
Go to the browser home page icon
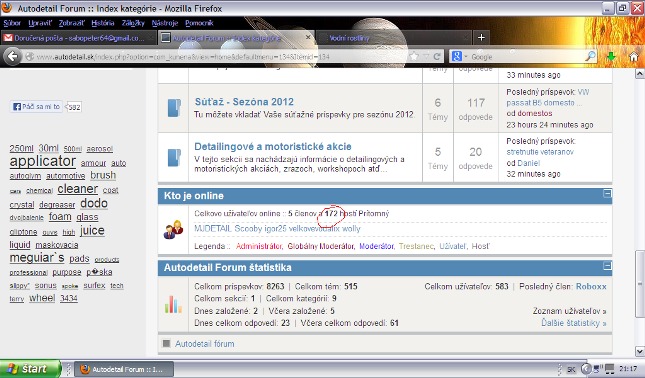tap(634, 56)
